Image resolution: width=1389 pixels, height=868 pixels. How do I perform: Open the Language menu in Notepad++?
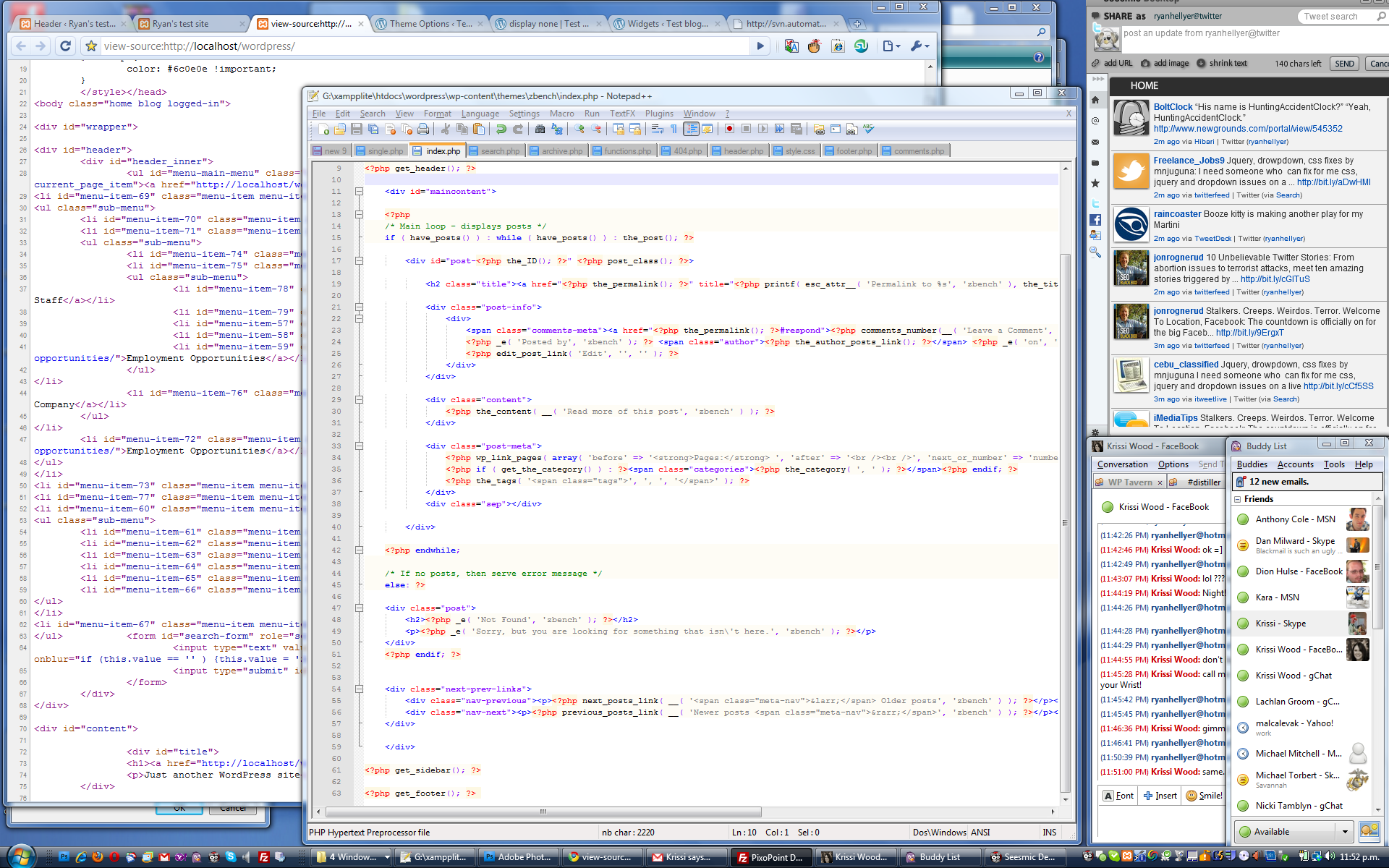pyautogui.click(x=480, y=114)
